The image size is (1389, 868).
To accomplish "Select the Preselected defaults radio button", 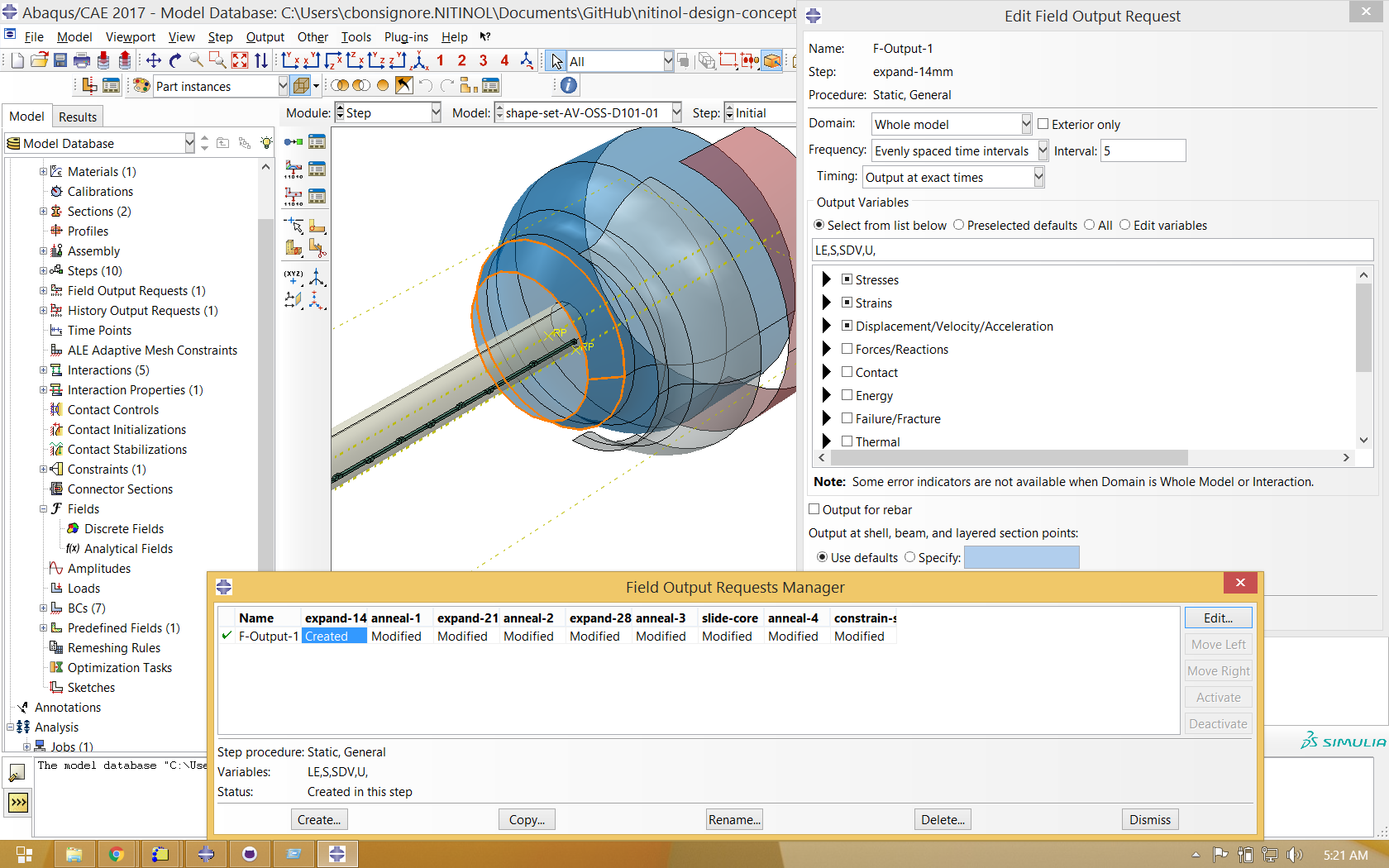I will click(x=959, y=225).
